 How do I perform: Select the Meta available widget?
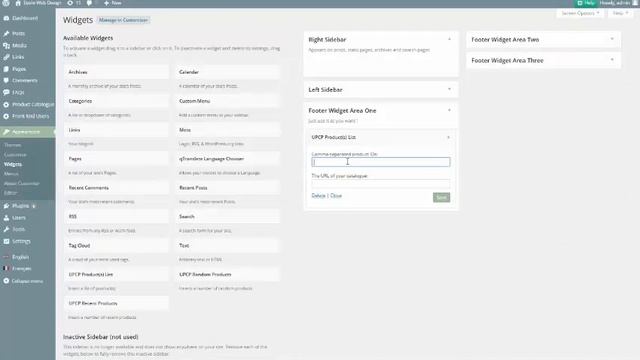(228, 130)
